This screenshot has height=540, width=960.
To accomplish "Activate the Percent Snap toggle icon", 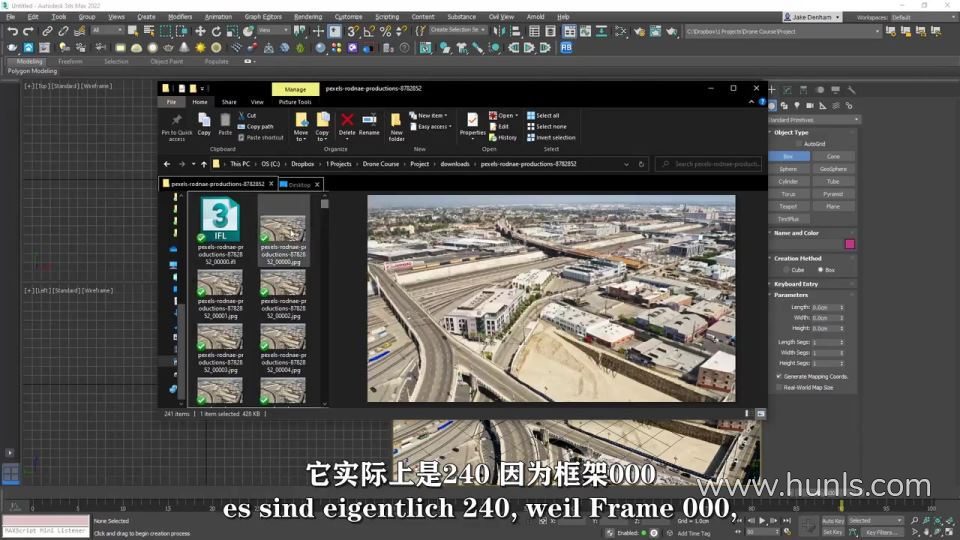I will (385, 31).
